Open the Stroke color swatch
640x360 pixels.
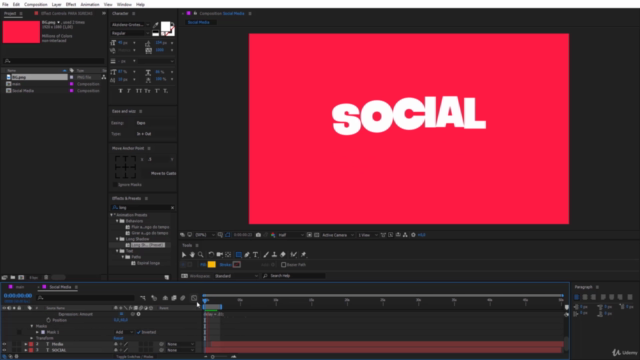click(236, 265)
